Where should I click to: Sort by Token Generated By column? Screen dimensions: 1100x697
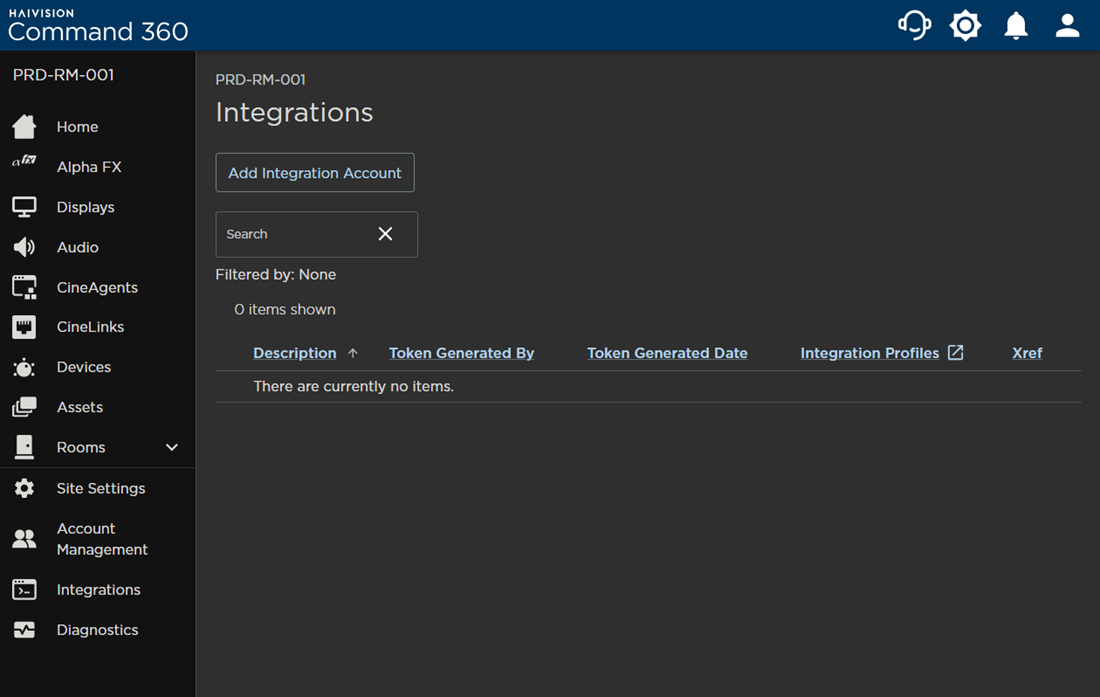pyautogui.click(x=462, y=353)
